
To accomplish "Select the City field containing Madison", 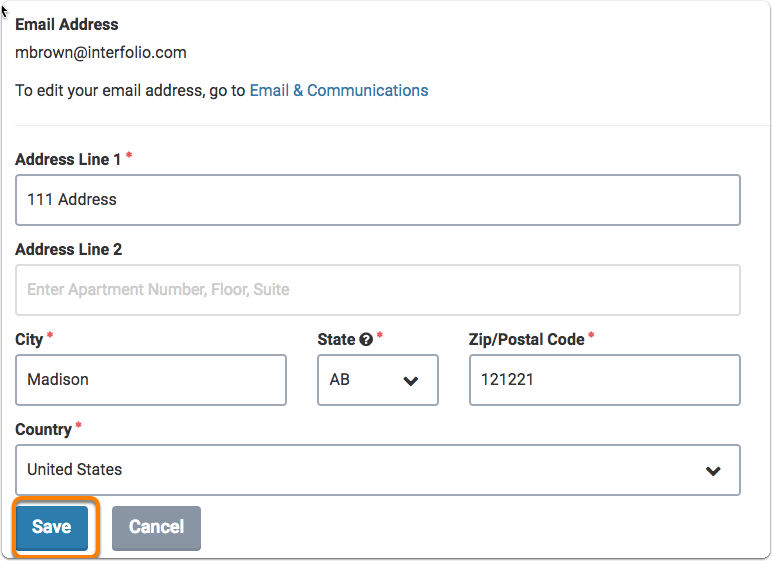I will click(x=150, y=380).
